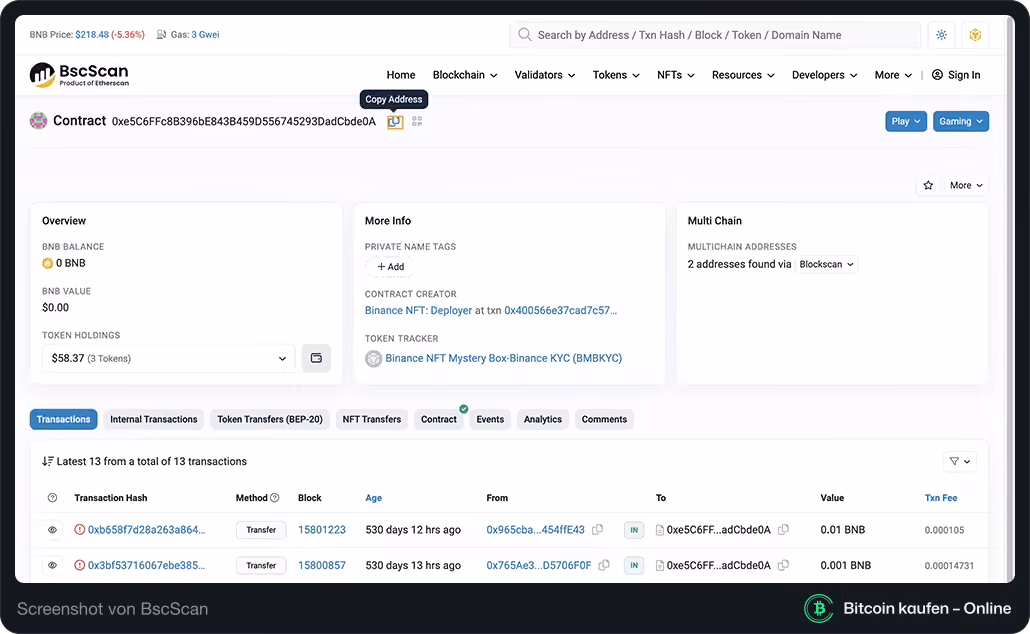Open the Blockscan multichain dropdown
This screenshot has height=634, width=1030.
click(826, 264)
